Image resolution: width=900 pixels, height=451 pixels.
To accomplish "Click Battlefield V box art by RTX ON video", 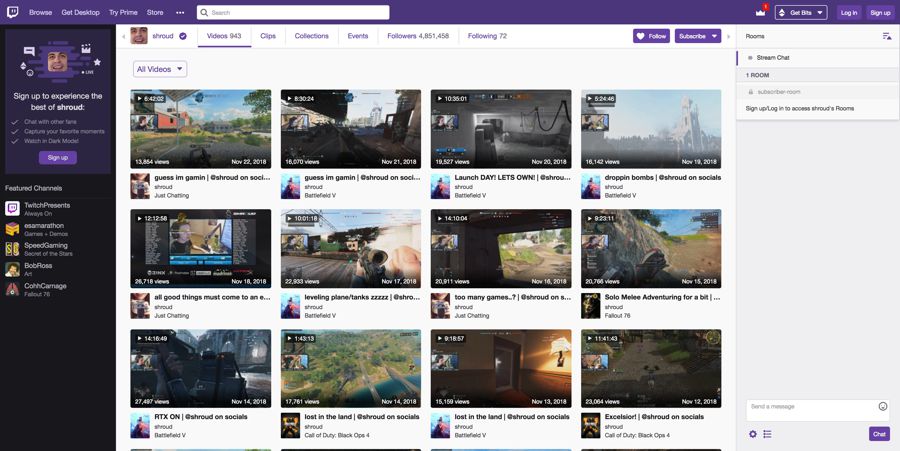I will [140, 426].
